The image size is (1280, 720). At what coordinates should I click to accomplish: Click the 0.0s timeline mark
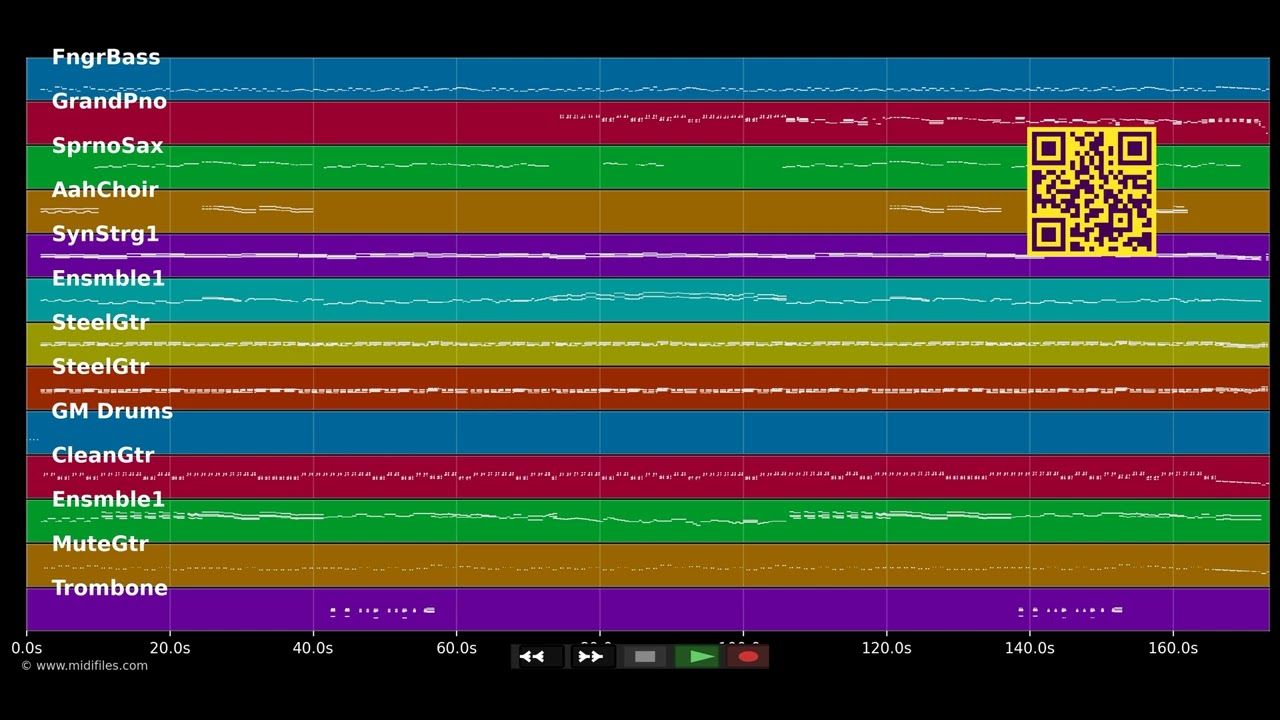point(27,648)
